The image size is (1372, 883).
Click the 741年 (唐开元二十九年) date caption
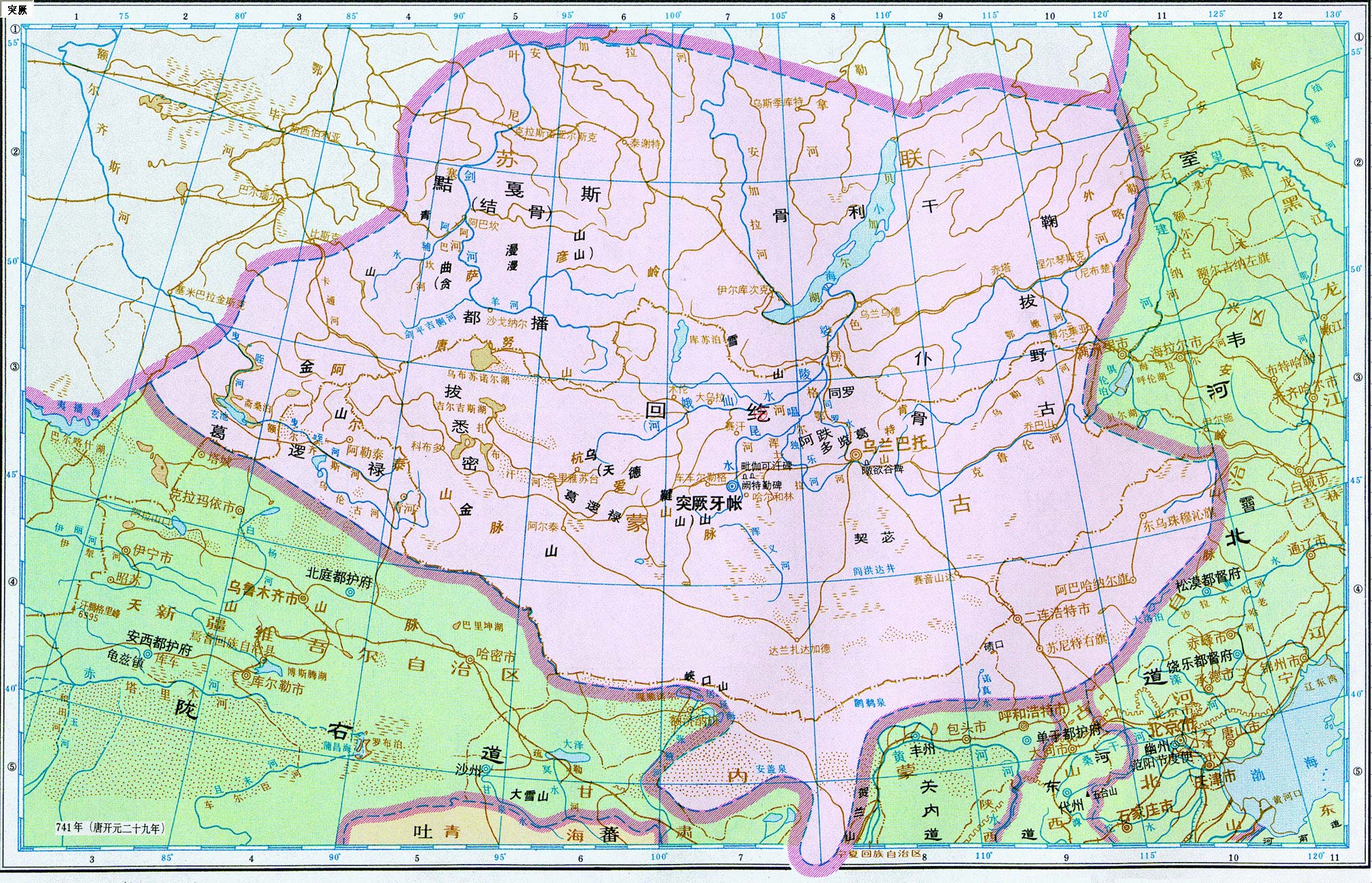pyautogui.click(x=110, y=828)
